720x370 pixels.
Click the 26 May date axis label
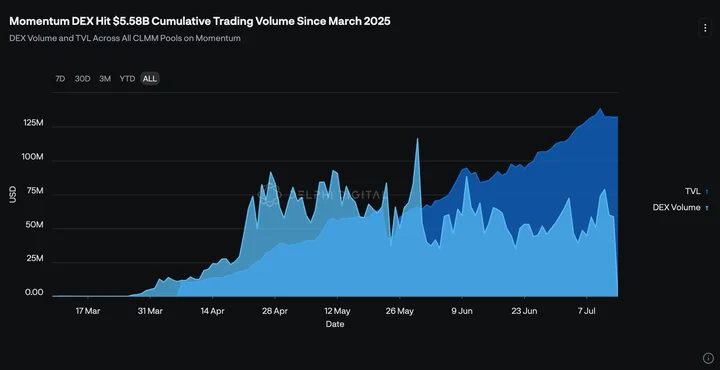tap(399, 311)
